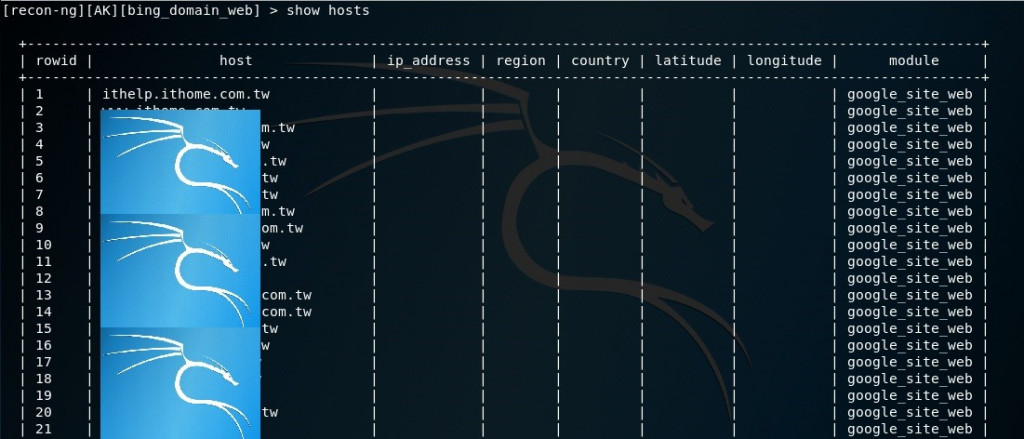This screenshot has height=439, width=1024.
Task: Click rowid cell '12'
Action: 44,278
